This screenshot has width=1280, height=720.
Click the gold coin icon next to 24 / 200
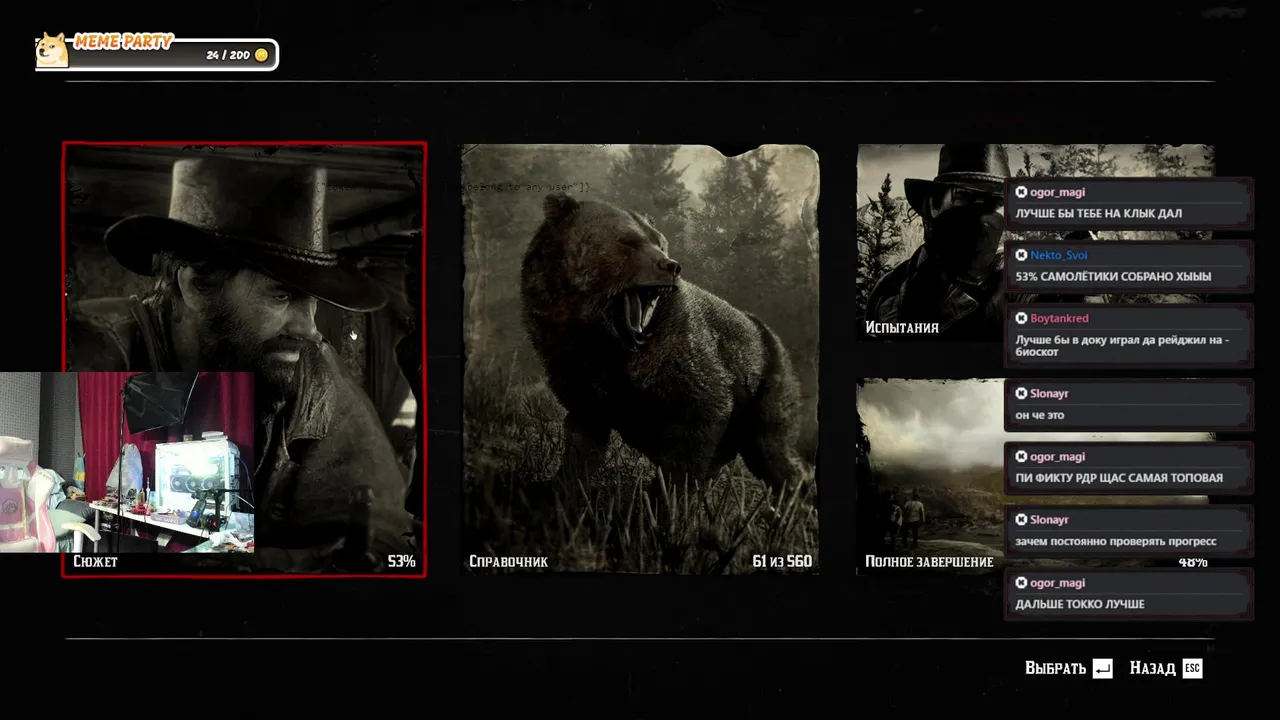[x=261, y=55]
